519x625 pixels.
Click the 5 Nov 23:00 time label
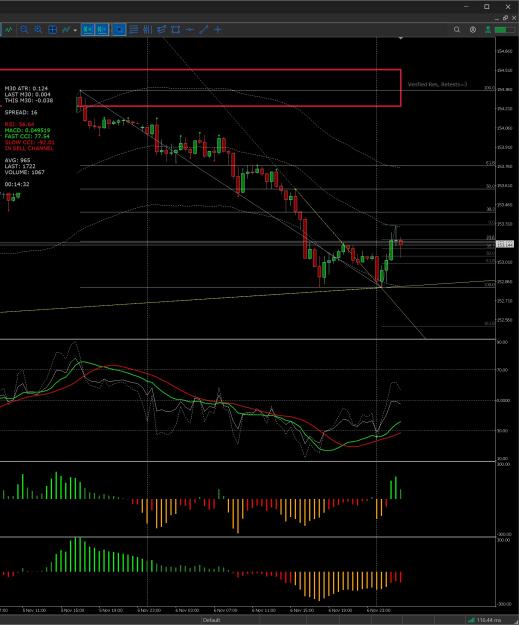tap(149, 610)
